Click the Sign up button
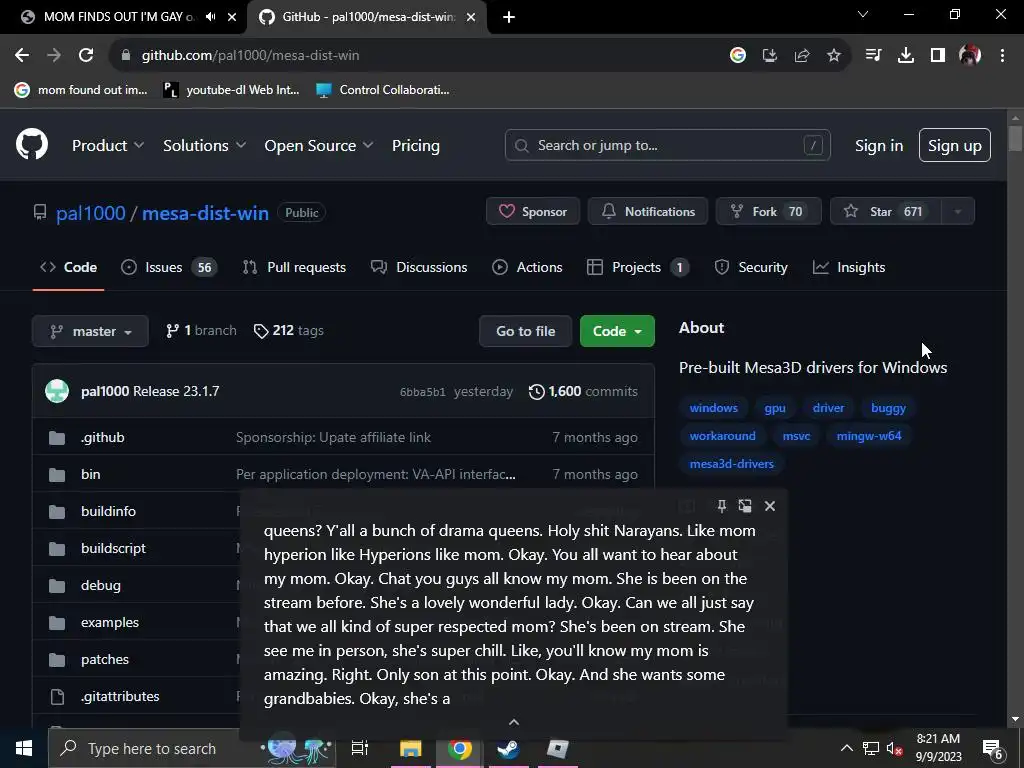The width and height of the screenshot is (1024, 768). (955, 145)
